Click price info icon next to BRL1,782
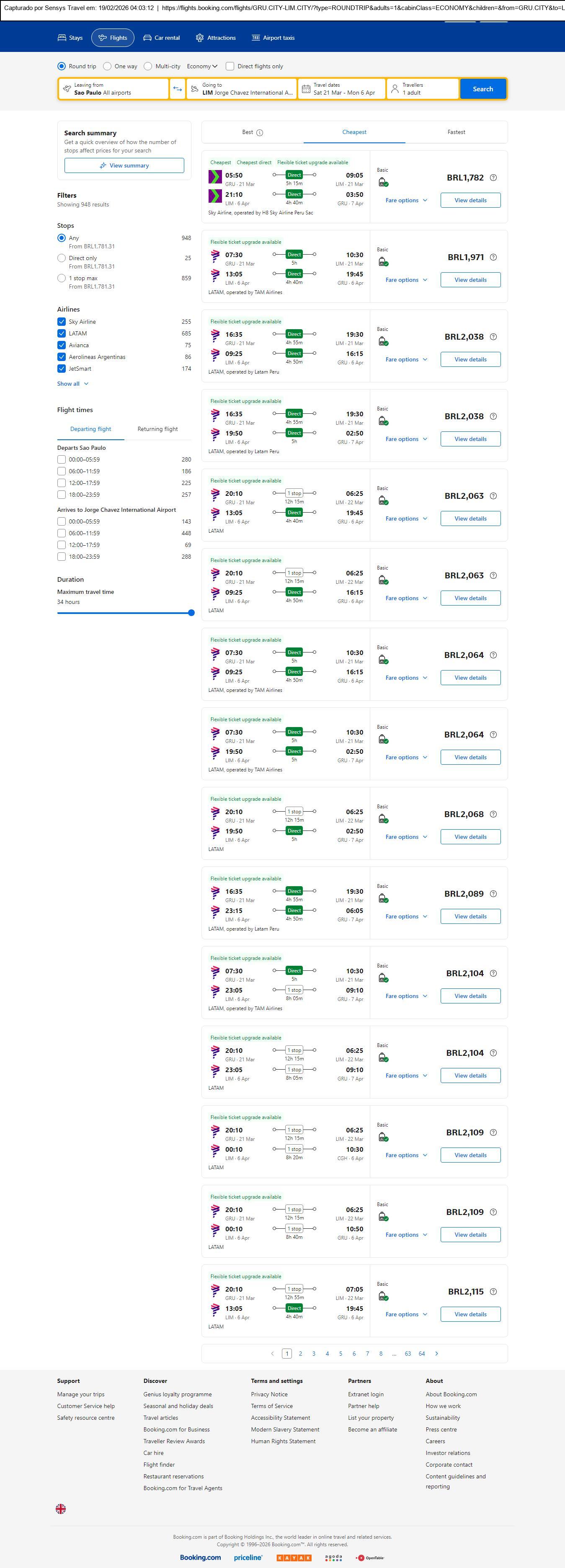 (493, 178)
